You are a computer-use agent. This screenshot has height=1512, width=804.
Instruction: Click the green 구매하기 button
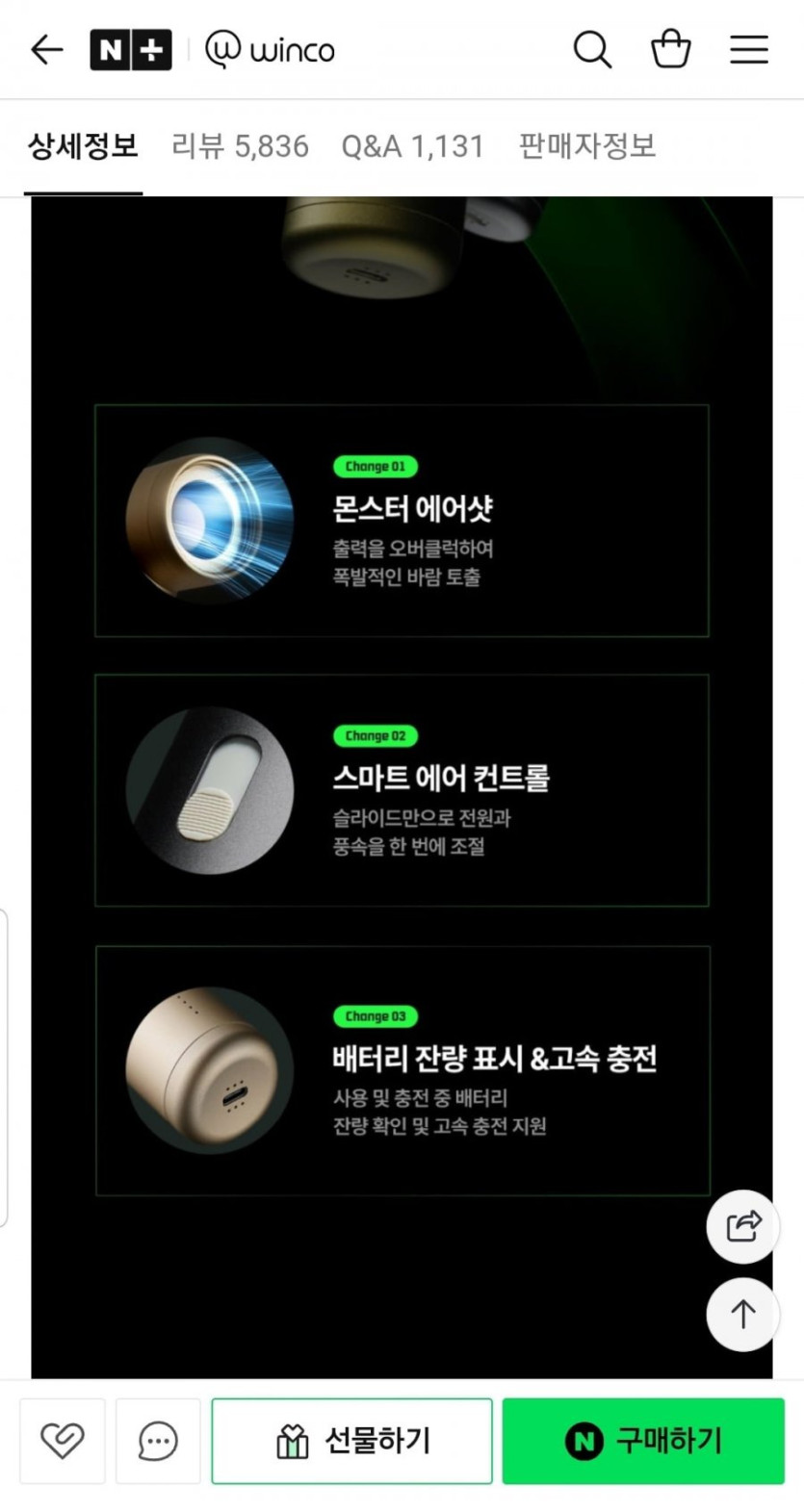pyautogui.click(x=643, y=1441)
